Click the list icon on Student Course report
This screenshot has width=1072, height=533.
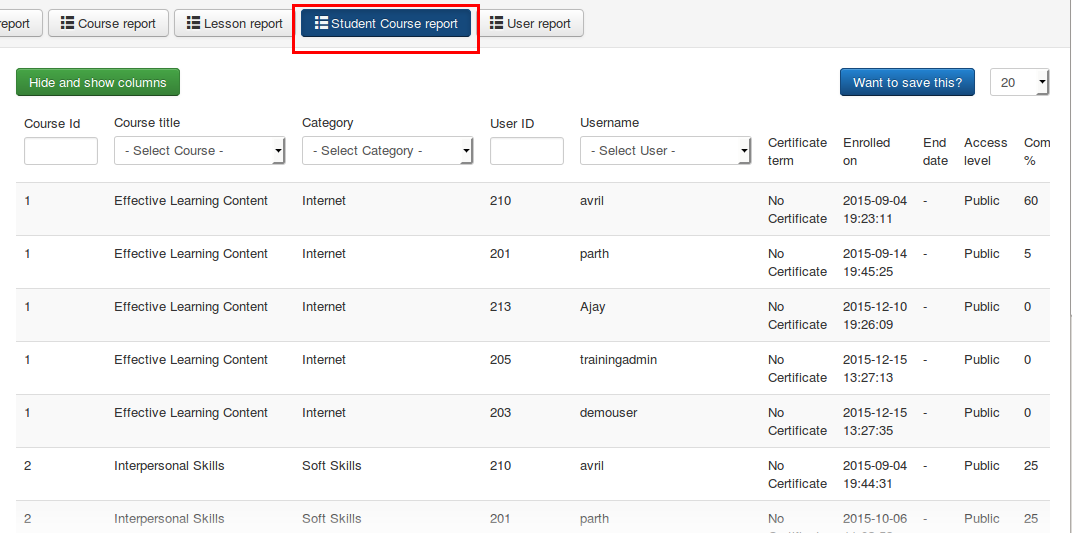point(321,24)
